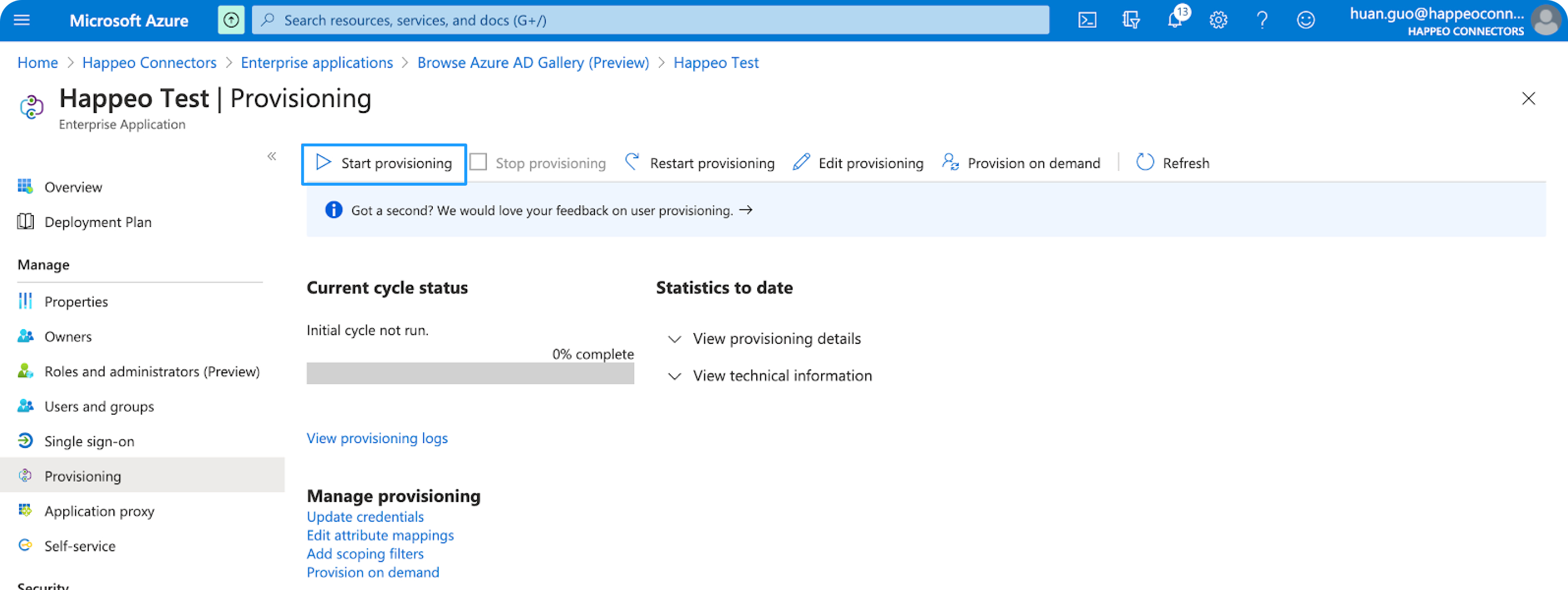Open Directory and subscription filter icon
The image size is (1568, 590).
click(1131, 20)
